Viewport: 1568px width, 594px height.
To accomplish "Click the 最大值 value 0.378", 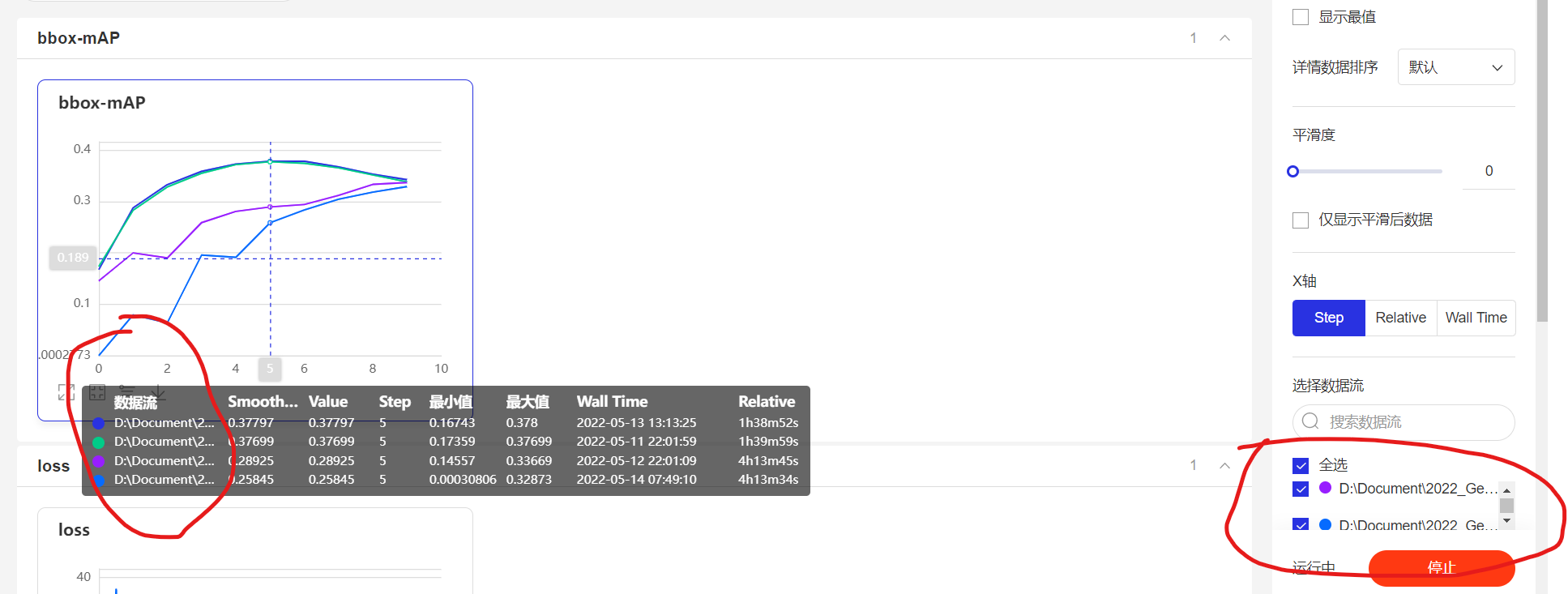I will (x=522, y=422).
